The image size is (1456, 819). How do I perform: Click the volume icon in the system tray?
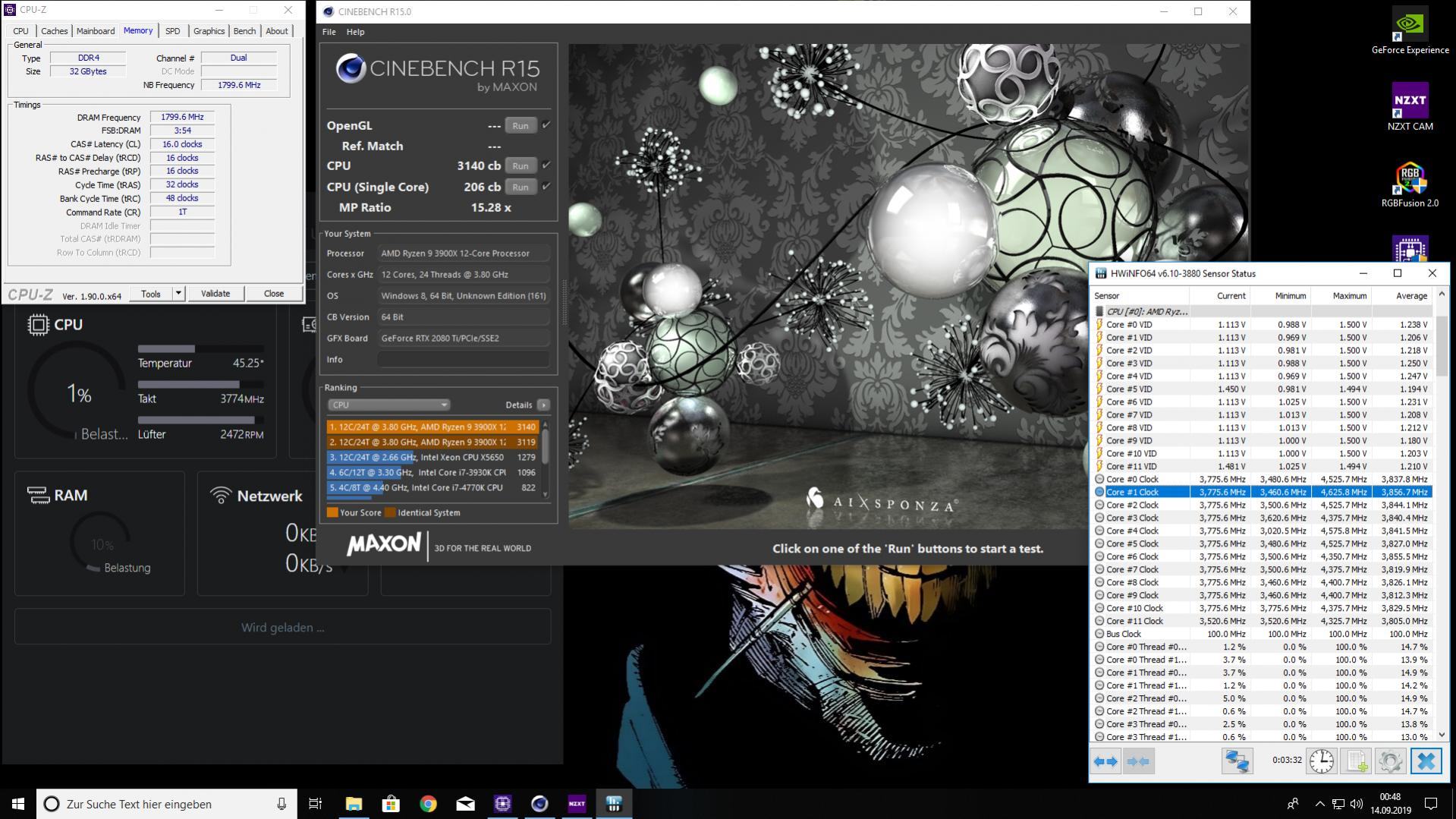coord(1356,804)
